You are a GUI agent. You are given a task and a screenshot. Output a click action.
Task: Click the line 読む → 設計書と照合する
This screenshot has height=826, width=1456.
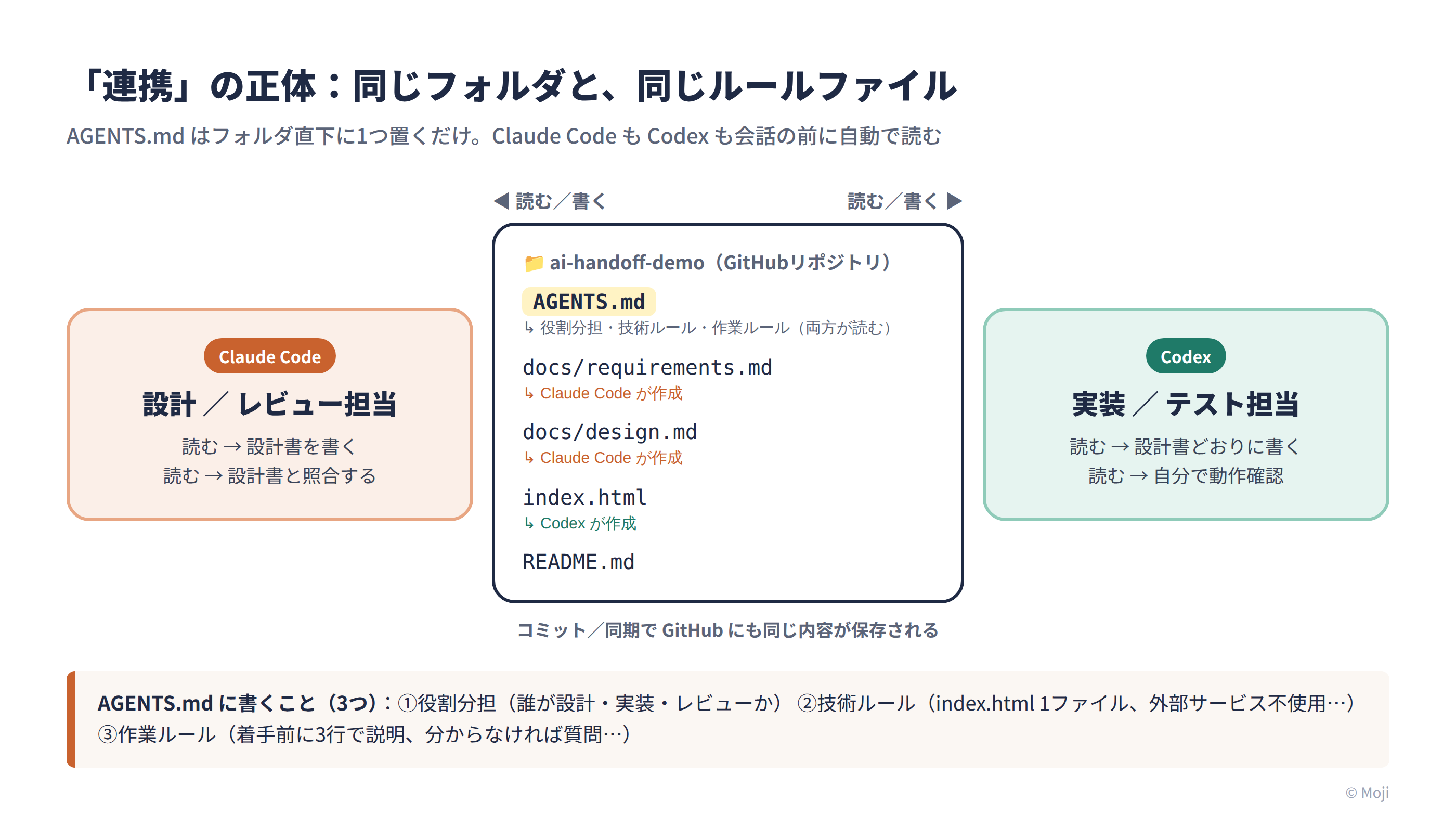pyautogui.click(x=270, y=475)
